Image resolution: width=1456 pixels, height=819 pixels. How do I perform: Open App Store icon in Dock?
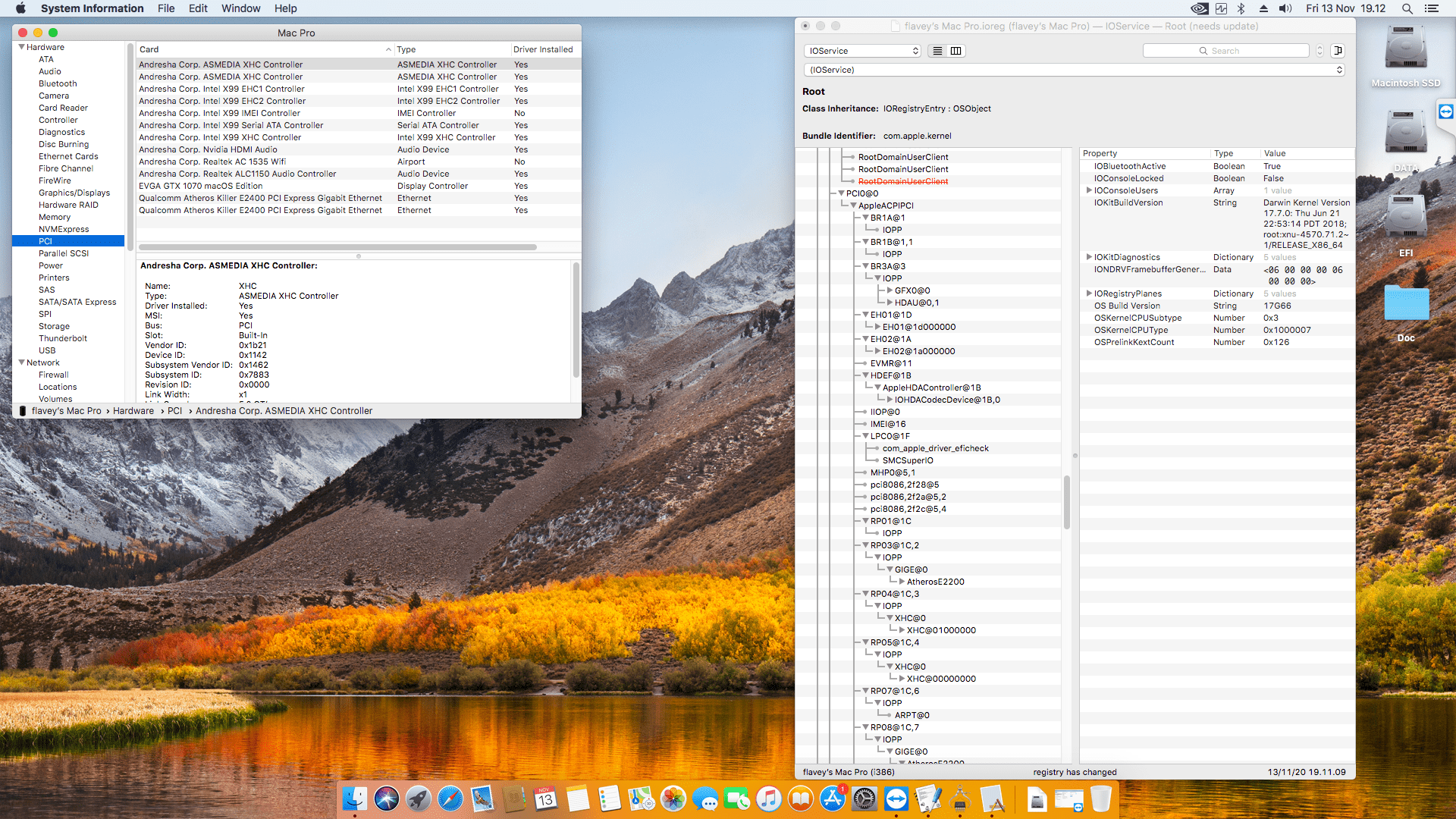pyautogui.click(x=833, y=799)
